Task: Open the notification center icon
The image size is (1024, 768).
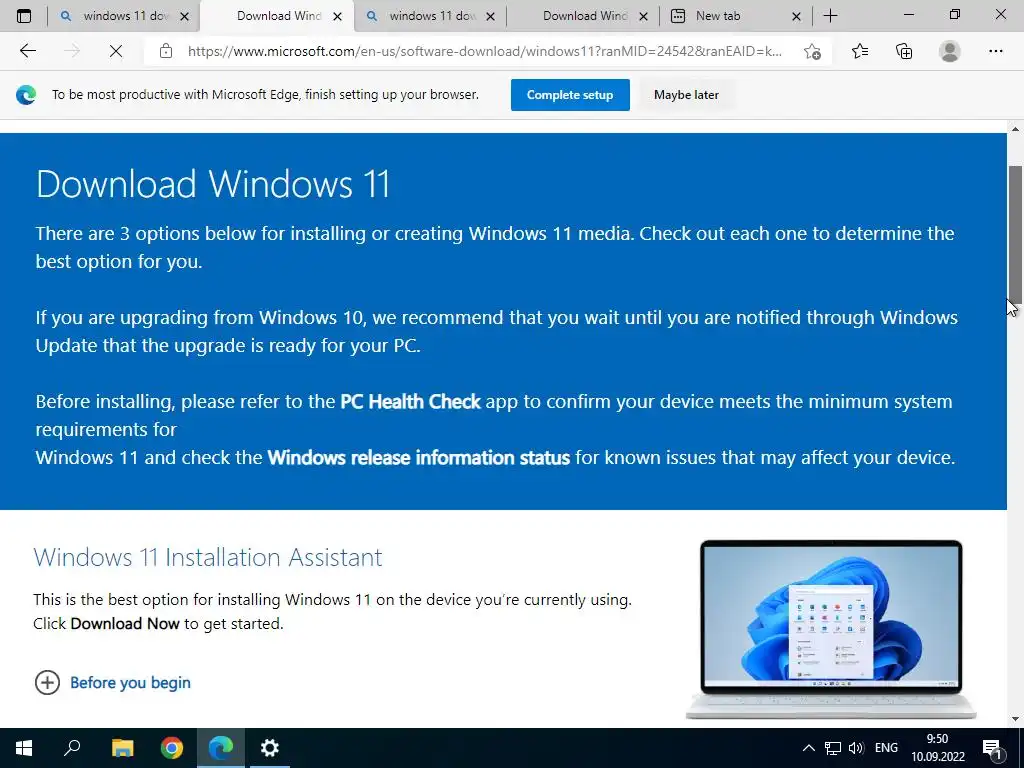Action: (x=991, y=748)
